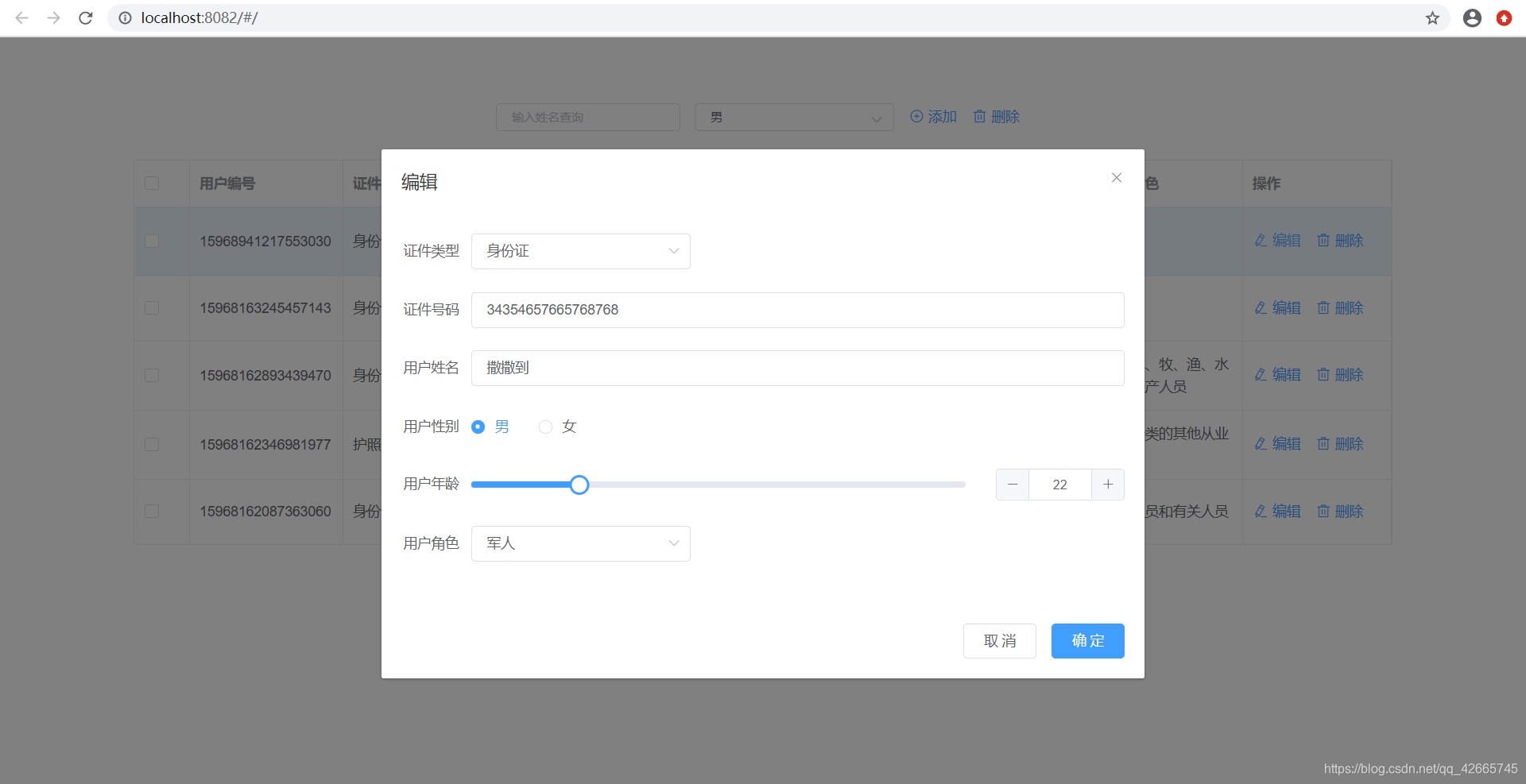The width and height of the screenshot is (1526, 784).
Task: Click the site info icon in the address bar
Action: [125, 17]
